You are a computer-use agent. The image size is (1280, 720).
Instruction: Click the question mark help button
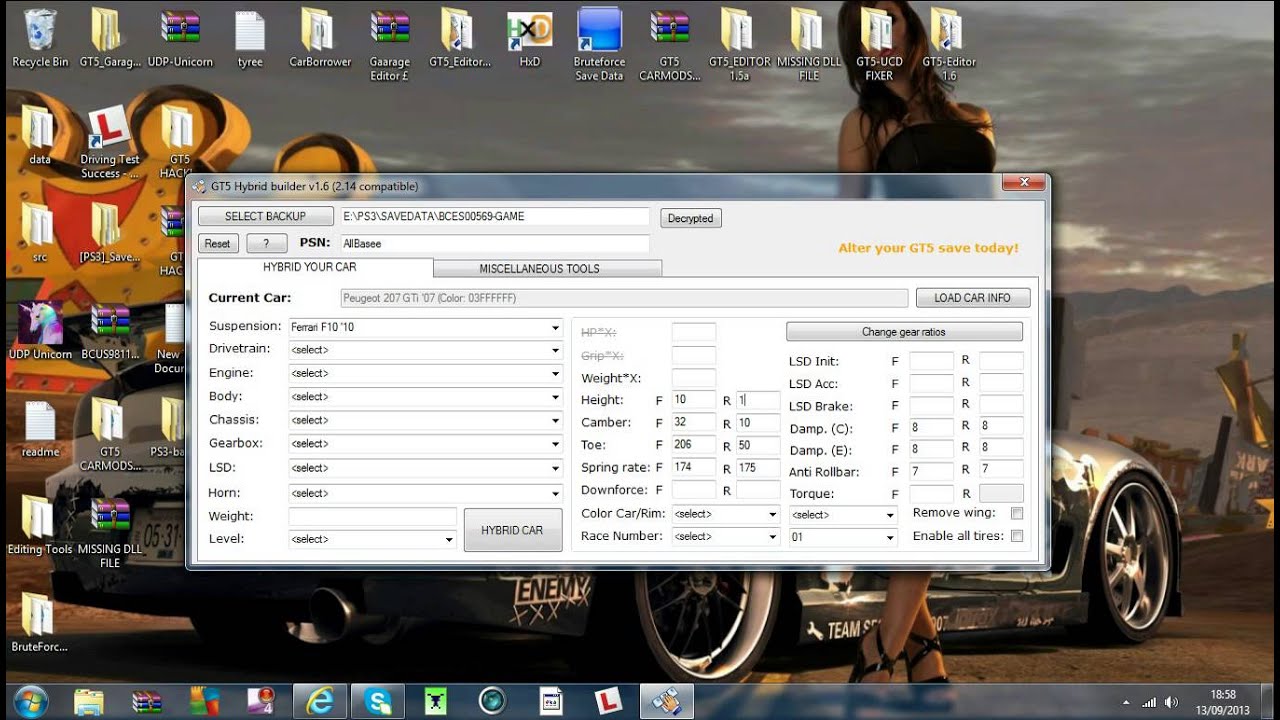(265, 243)
